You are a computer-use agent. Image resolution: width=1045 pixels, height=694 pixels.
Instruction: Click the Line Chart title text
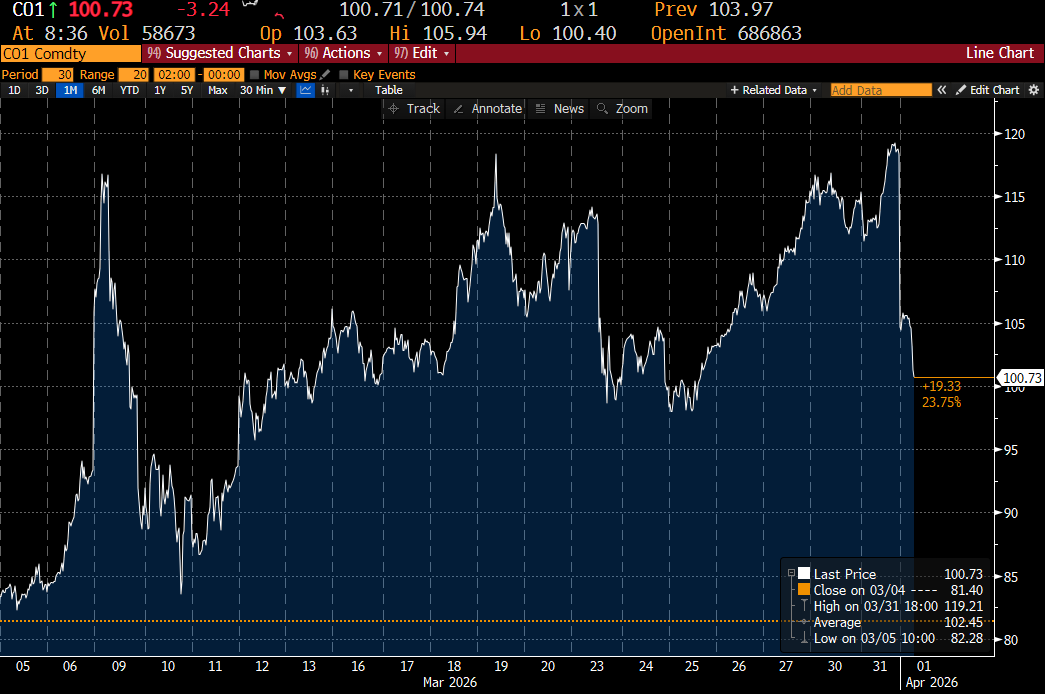[1000, 53]
